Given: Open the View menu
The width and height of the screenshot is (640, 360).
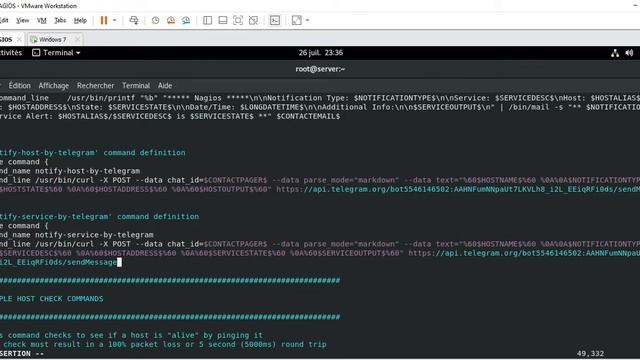Looking at the screenshot, I should coord(22,20).
